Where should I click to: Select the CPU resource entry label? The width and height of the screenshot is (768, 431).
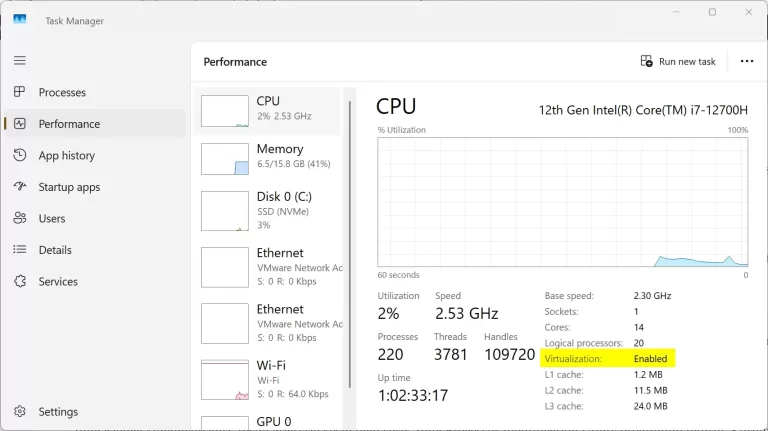pos(268,101)
